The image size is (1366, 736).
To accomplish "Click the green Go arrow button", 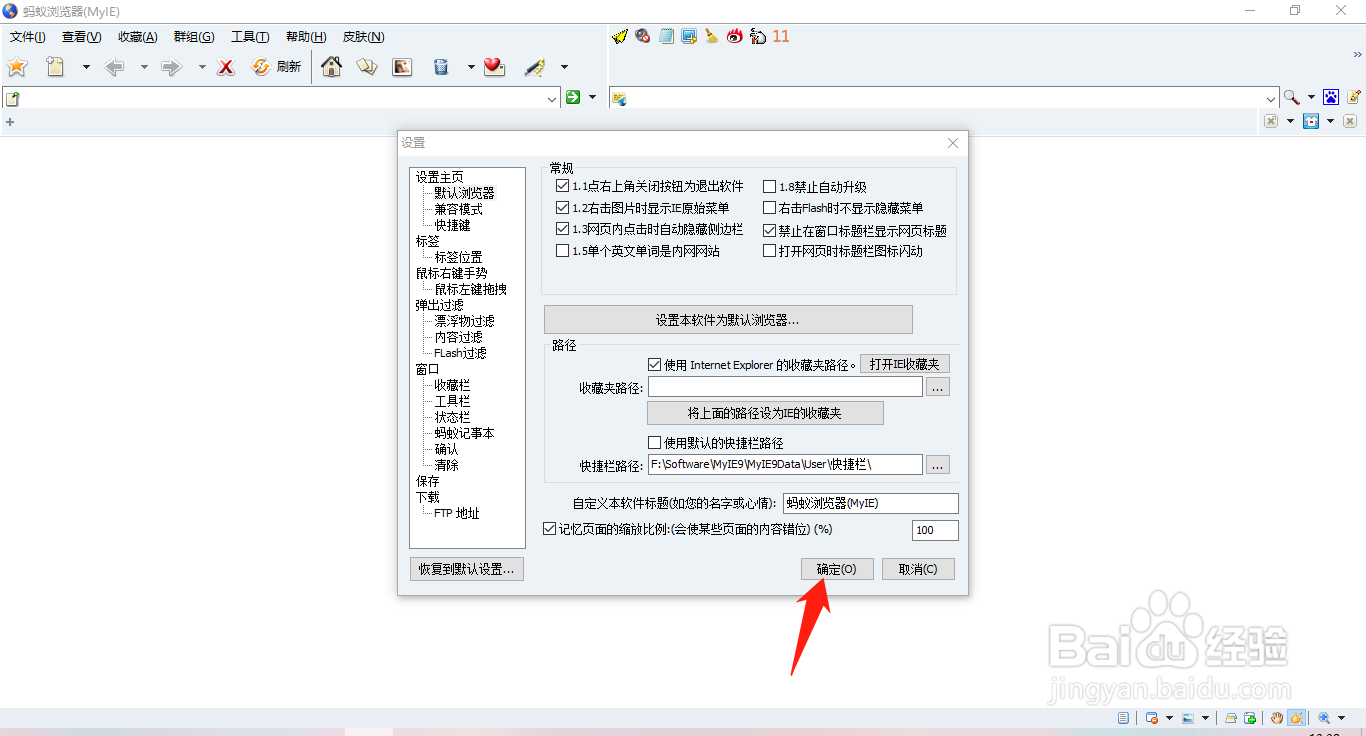I will coord(573,97).
